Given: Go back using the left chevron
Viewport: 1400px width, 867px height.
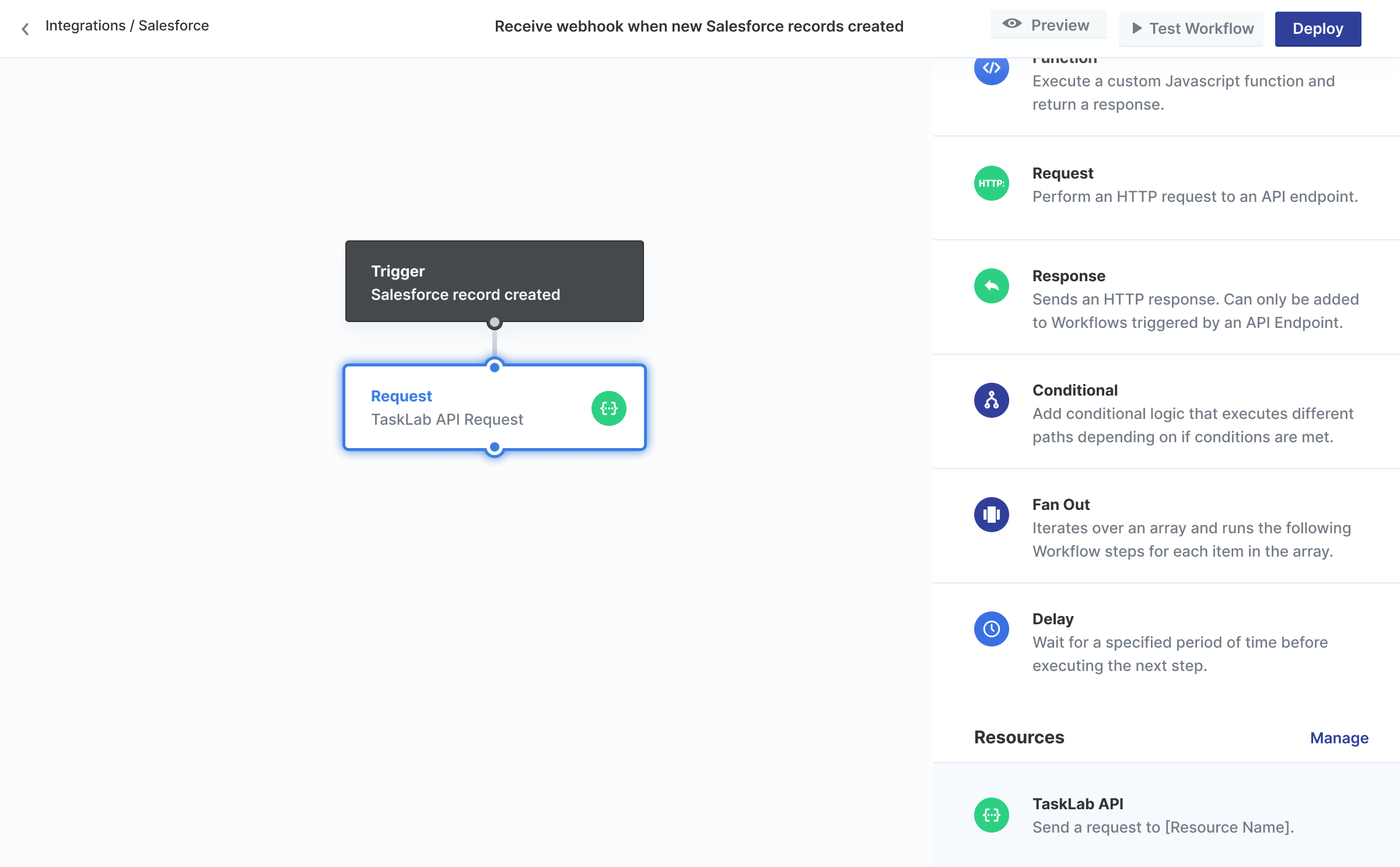Looking at the screenshot, I should click(25, 29).
